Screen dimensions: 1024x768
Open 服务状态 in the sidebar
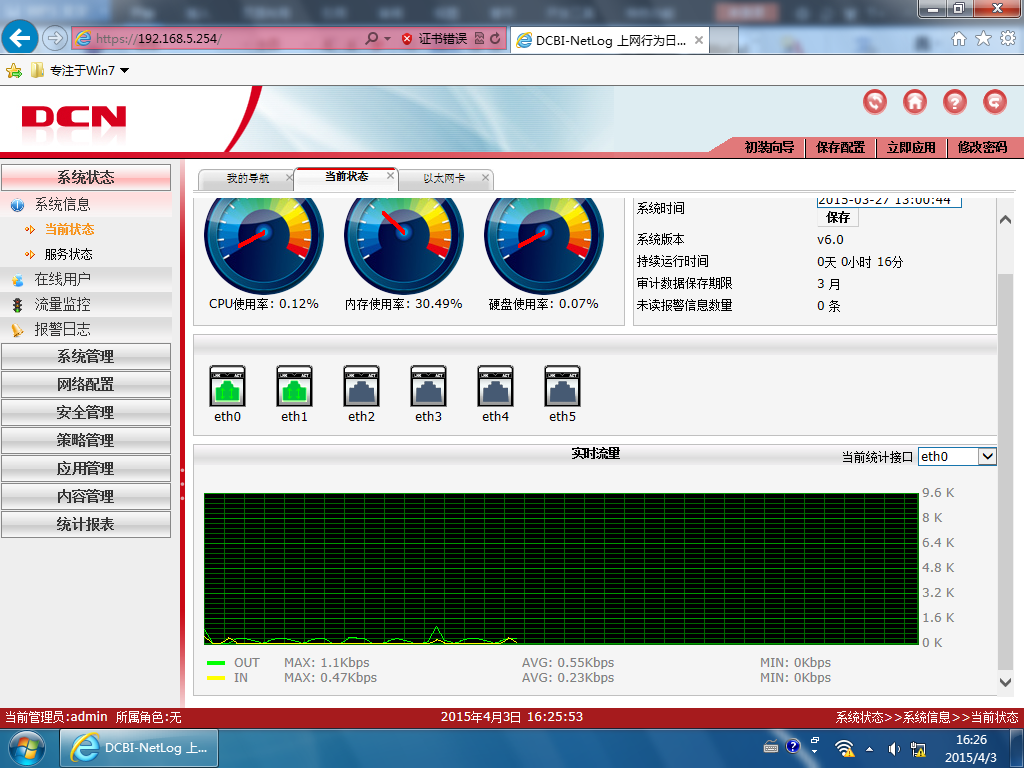(68, 255)
